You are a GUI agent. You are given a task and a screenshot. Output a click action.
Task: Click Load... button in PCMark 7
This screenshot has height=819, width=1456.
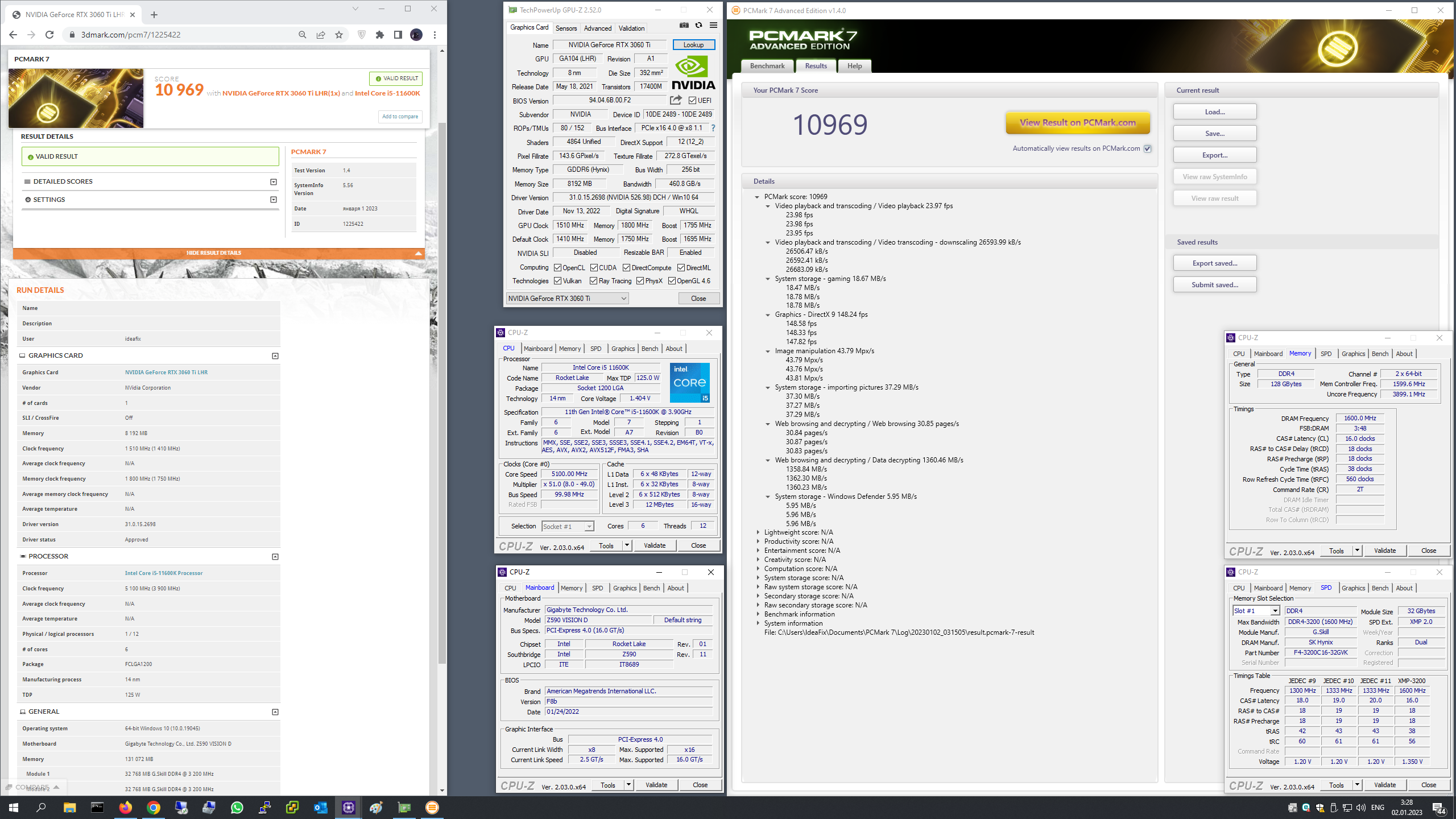pos(1215,112)
